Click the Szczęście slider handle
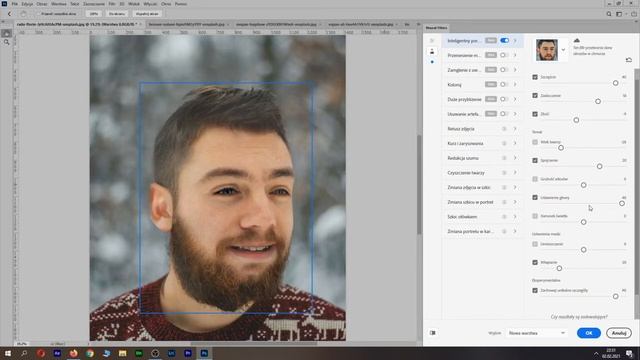The image size is (640, 360). [616, 83]
